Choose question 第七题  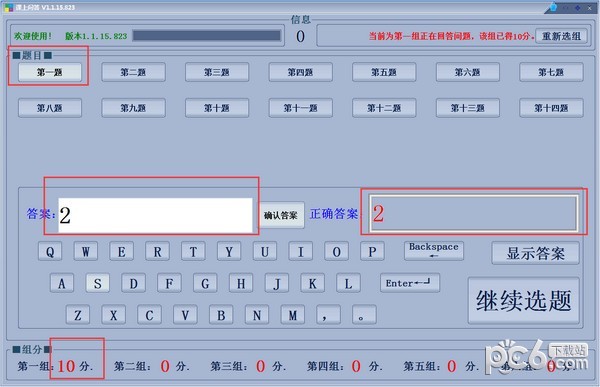pos(551,72)
